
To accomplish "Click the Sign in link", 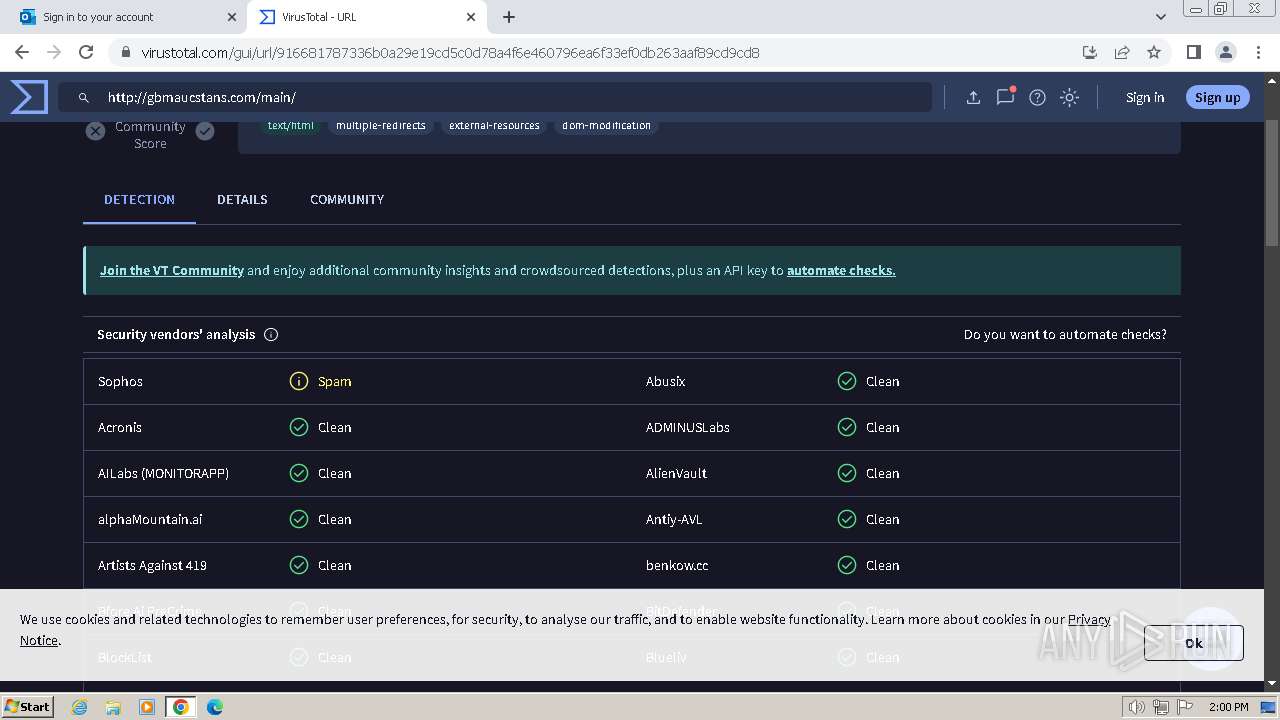I will click(1145, 98).
